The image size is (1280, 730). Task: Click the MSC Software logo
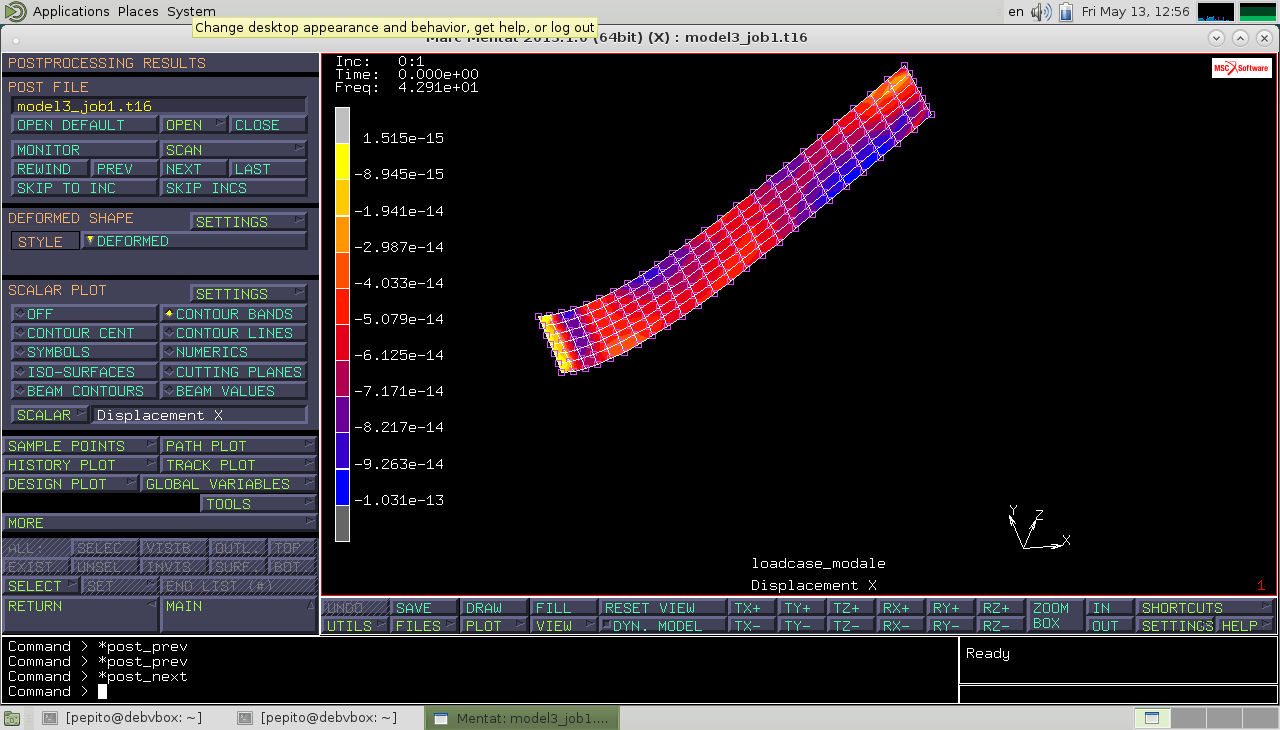pos(1240,68)
